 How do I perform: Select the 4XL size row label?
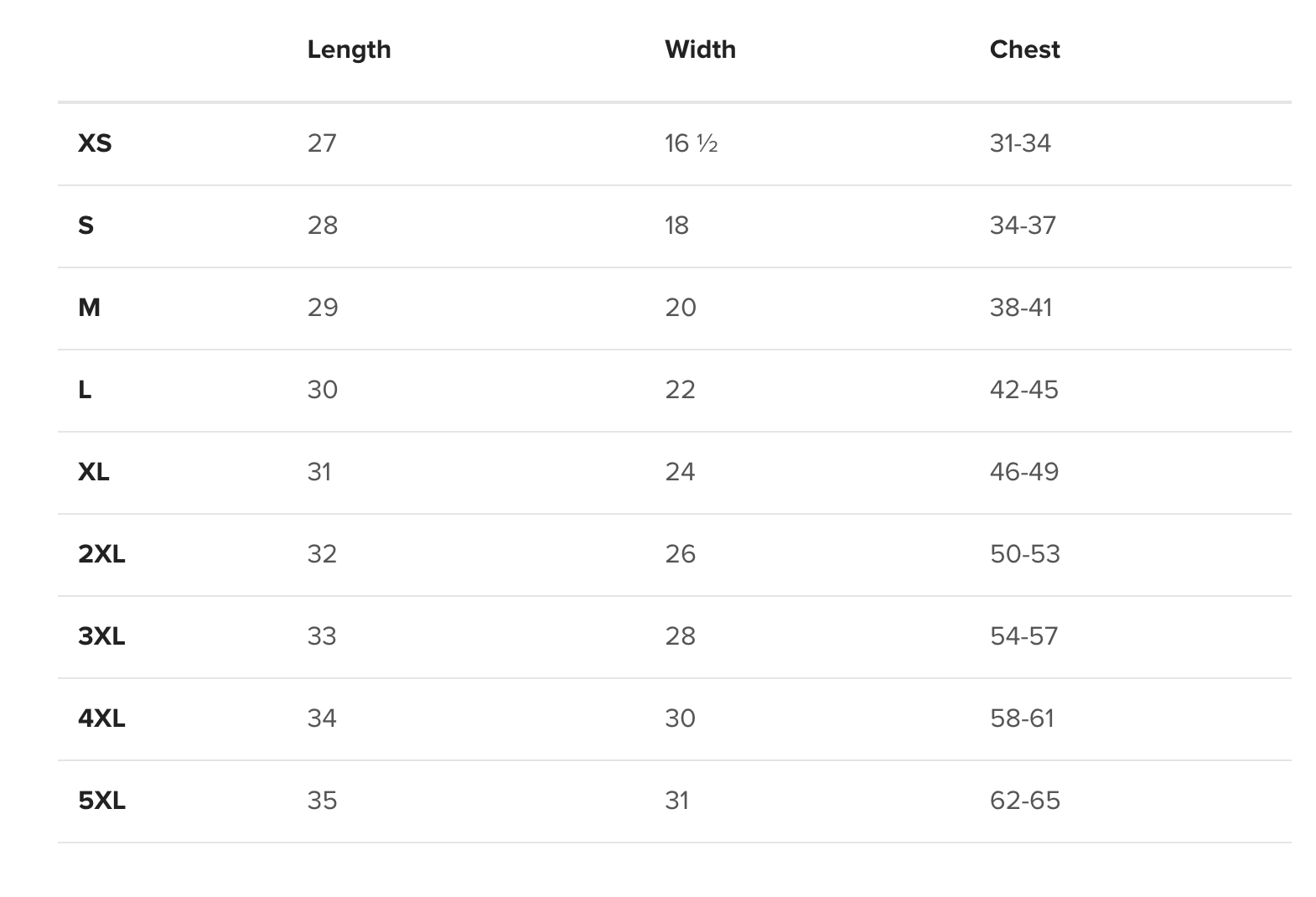(x=101, y=718)
